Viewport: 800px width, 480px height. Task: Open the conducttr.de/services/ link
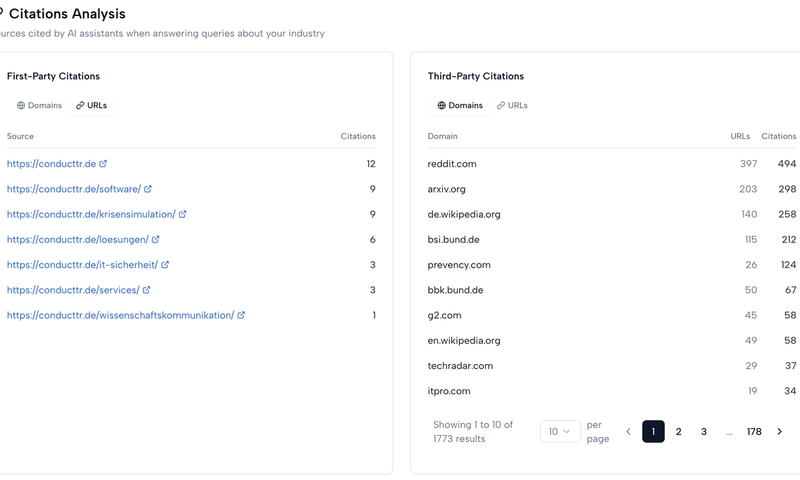(73, 290)
